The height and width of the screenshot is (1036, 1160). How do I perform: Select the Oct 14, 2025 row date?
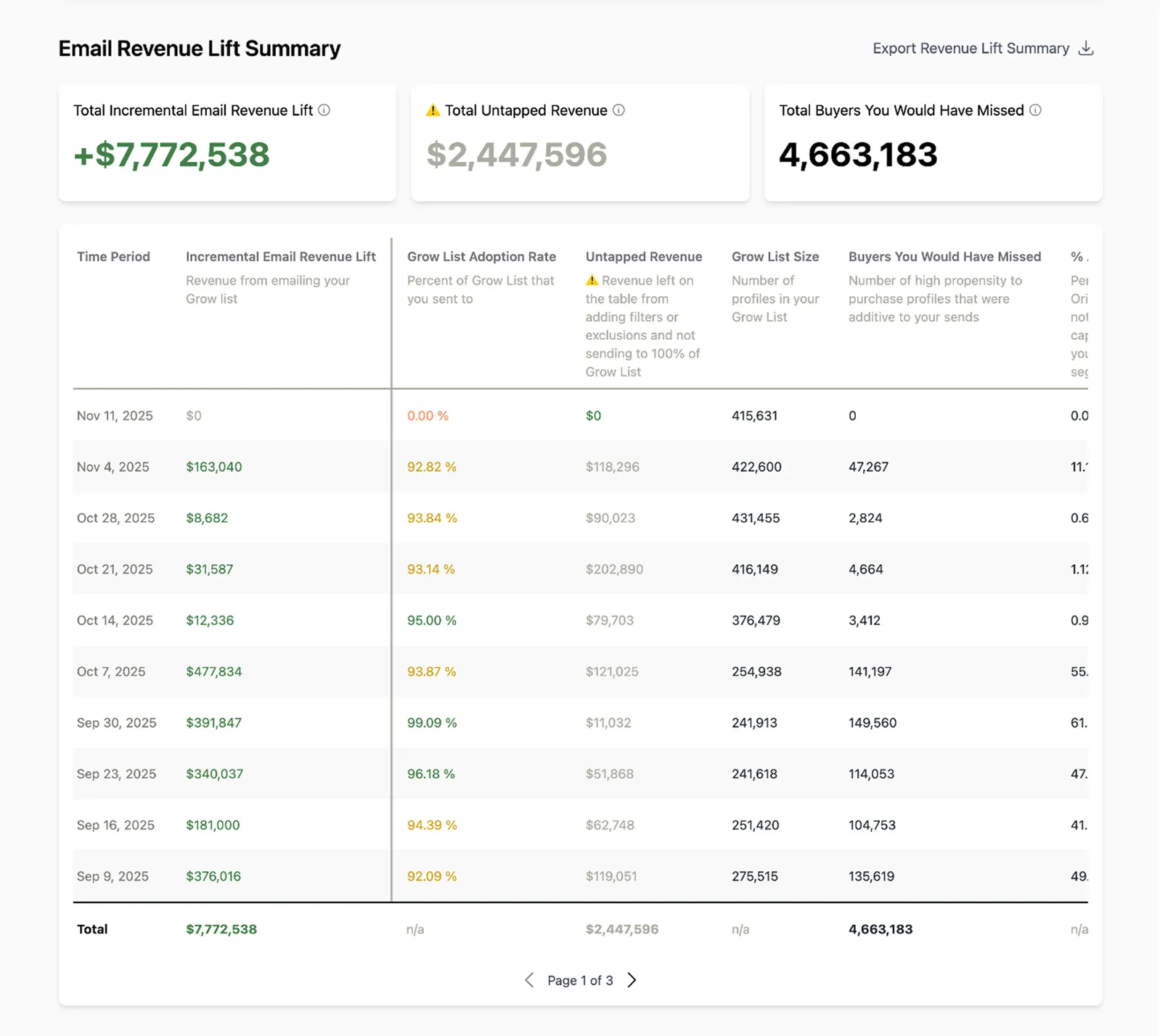115,621
